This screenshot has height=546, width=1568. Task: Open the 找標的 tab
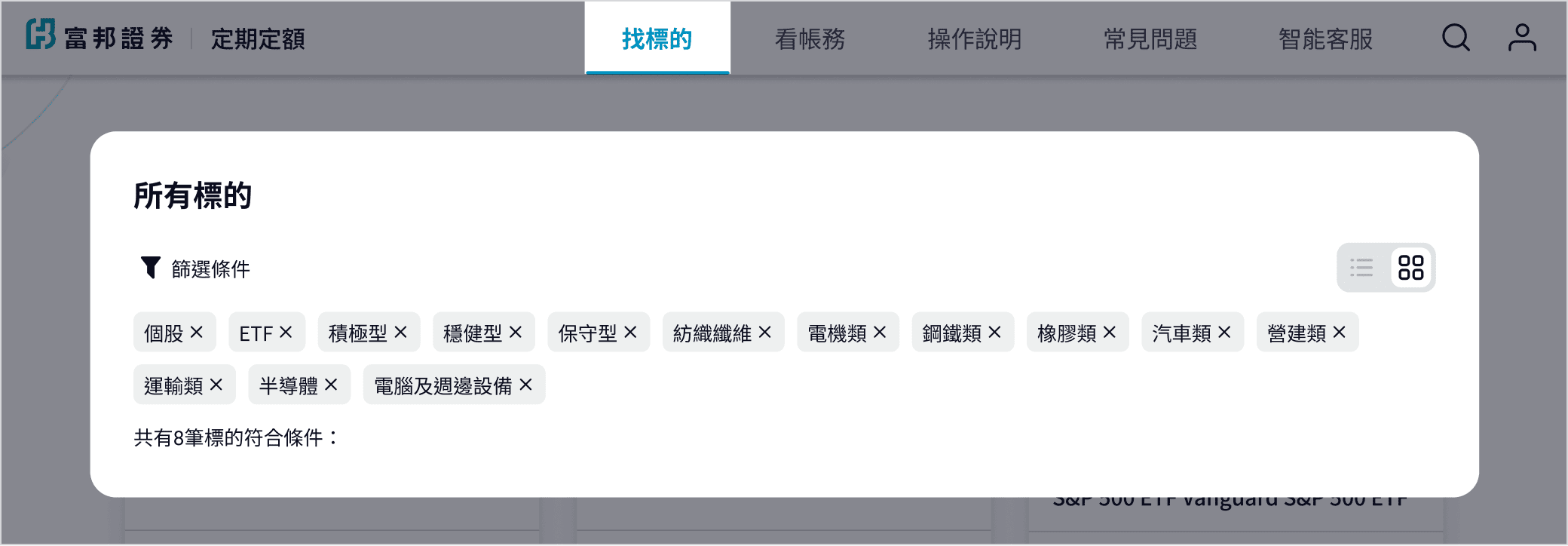tap(657, 38)
